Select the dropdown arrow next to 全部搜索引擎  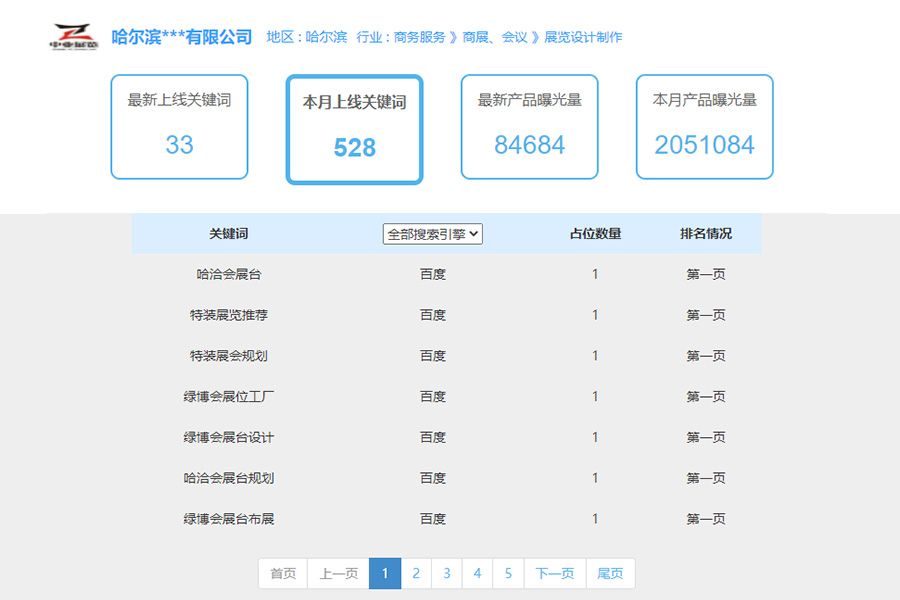click(475, 233)
